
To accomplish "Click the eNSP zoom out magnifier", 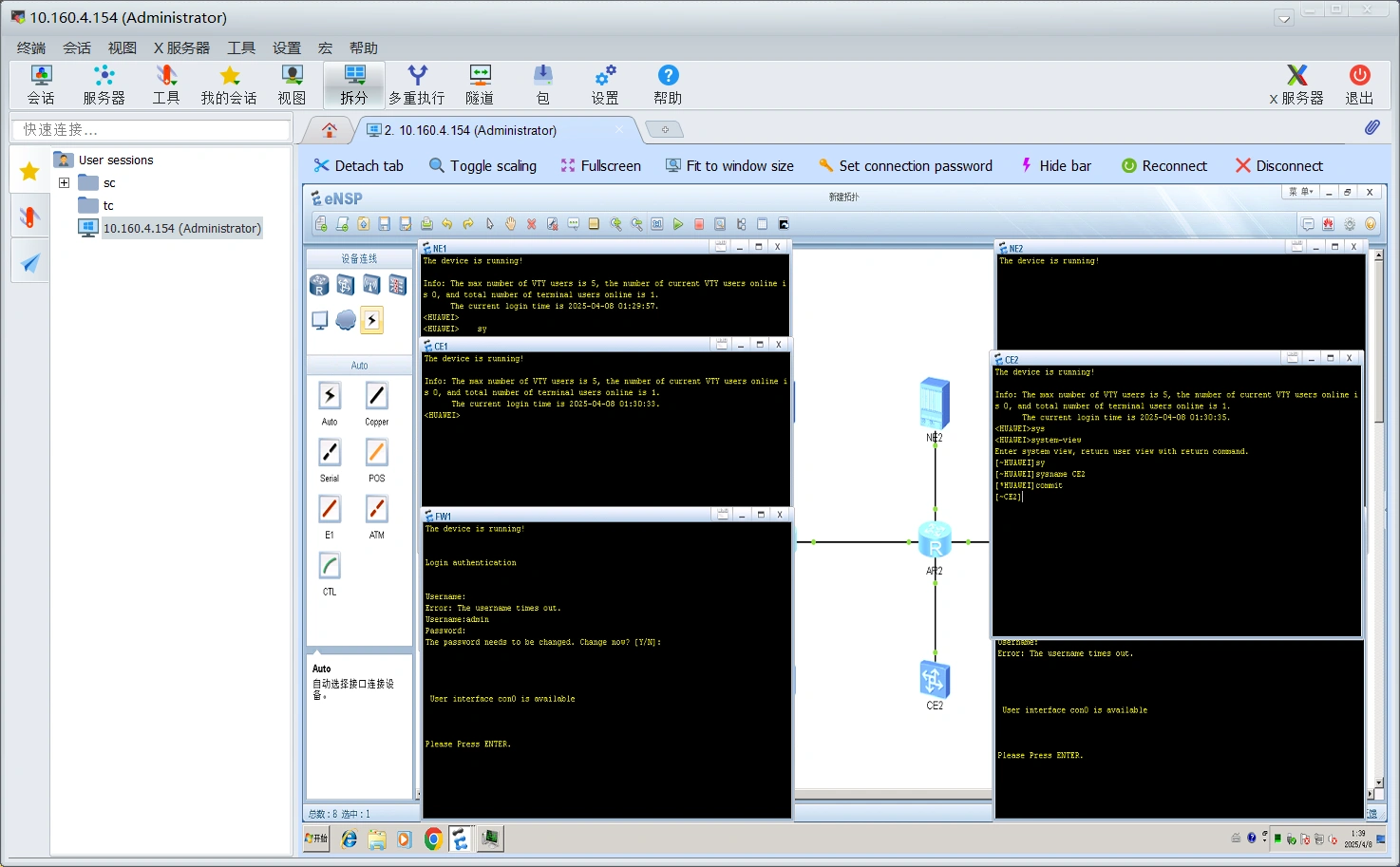I will [636, 224].
